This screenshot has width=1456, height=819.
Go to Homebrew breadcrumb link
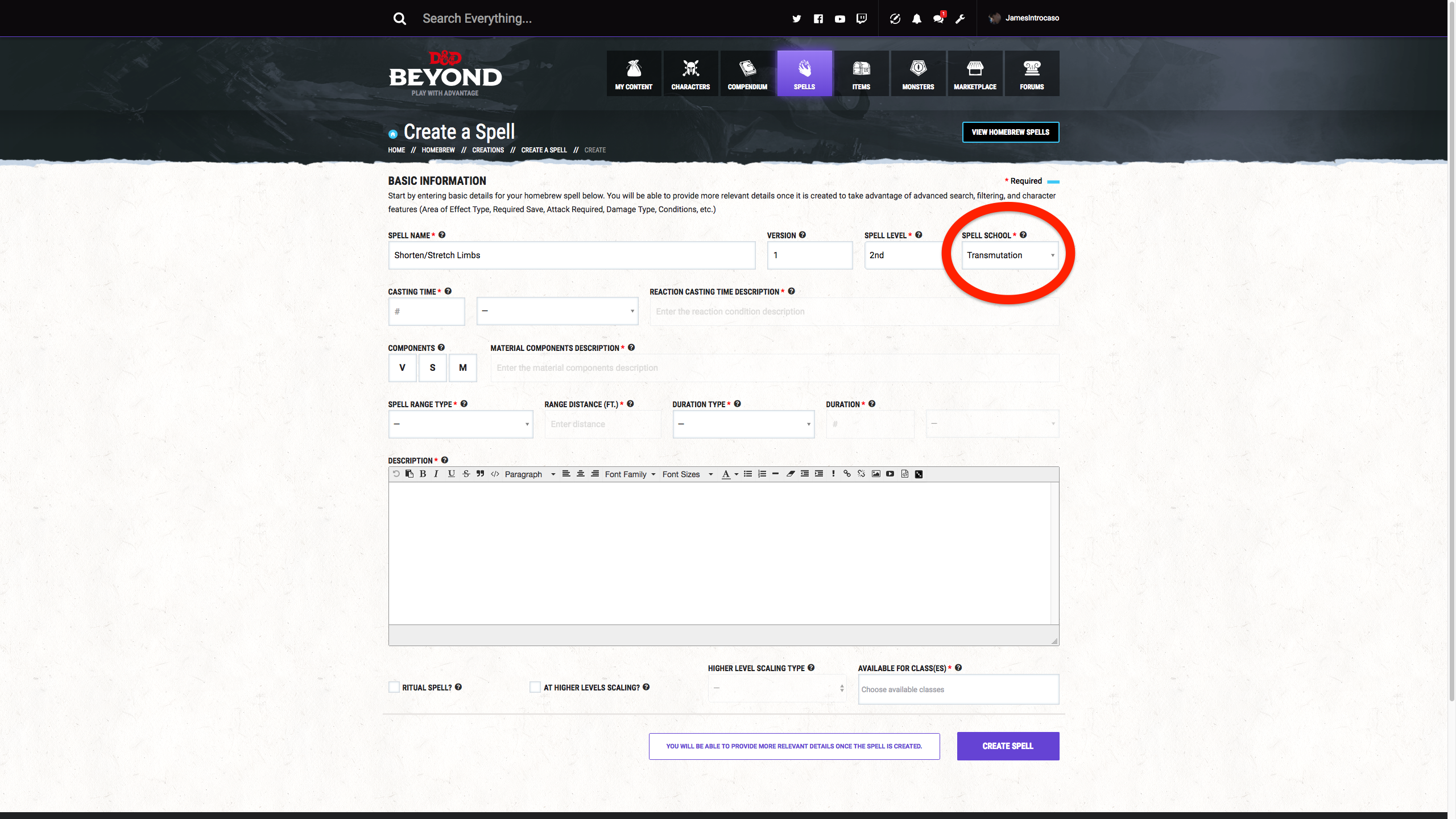[x=438, y=150]
